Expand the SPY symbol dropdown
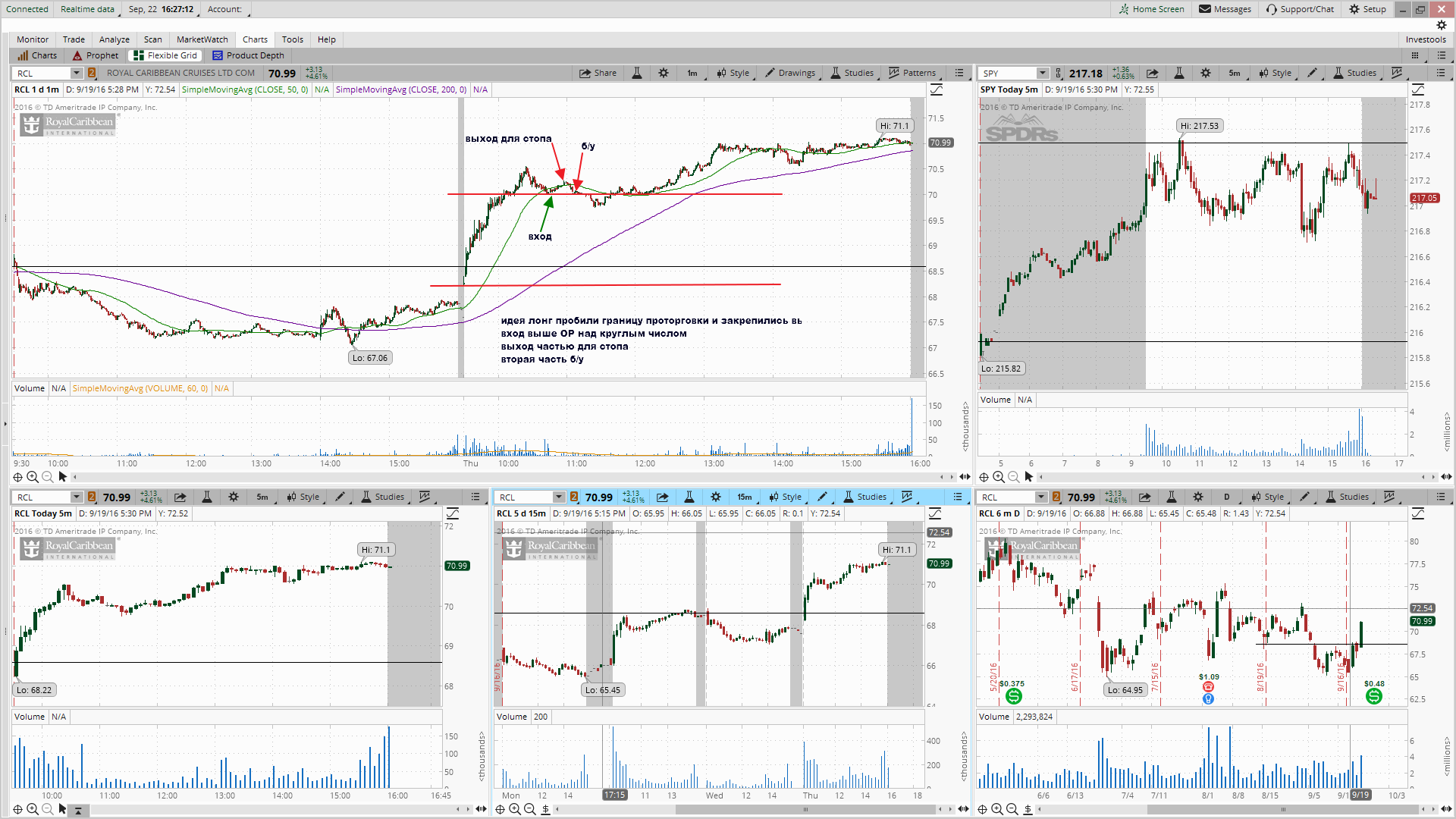 point(1043,74)
